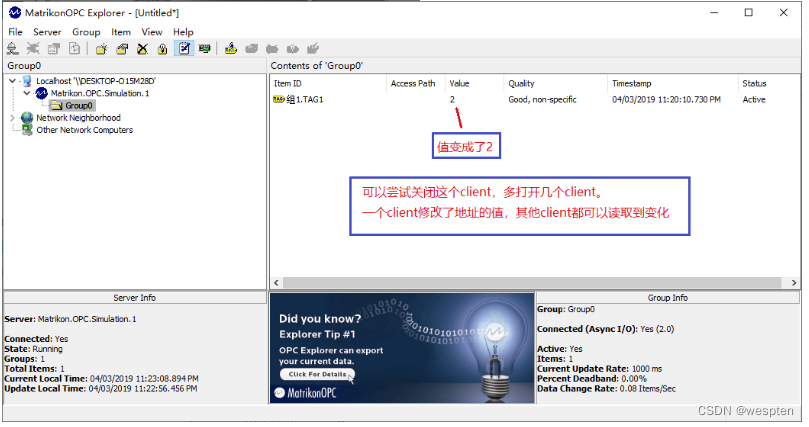Open the Item menu
Viewport: 809px width, 427px height.
[x=121, y=32]
